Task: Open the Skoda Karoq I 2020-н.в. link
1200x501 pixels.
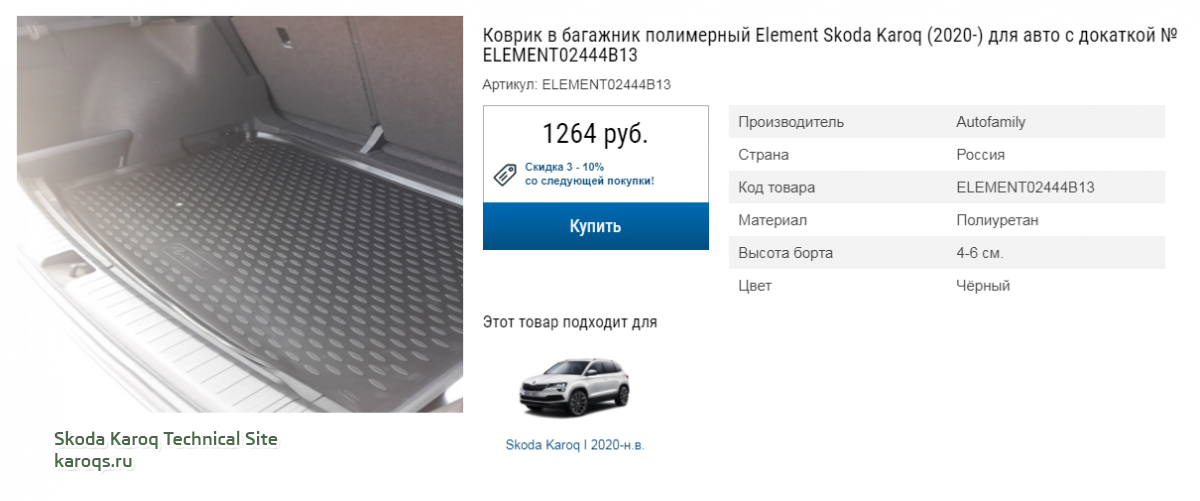Action: pyautogui.click(x=575, y=445)
